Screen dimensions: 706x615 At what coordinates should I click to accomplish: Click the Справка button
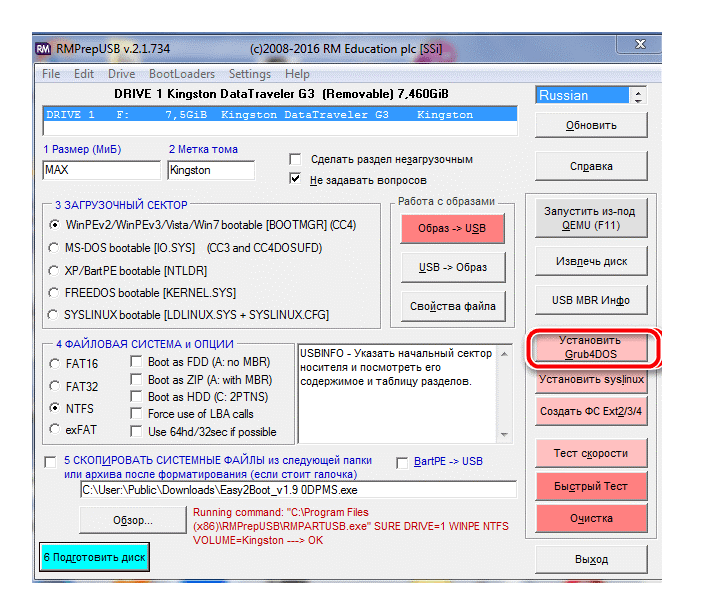591,166
